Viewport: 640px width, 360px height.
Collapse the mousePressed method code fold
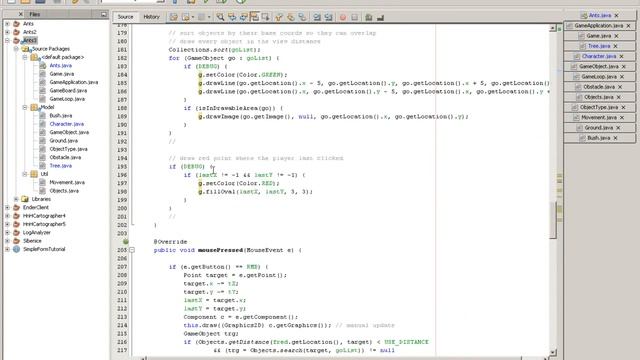pyautogui.click(x=132, y=250)
